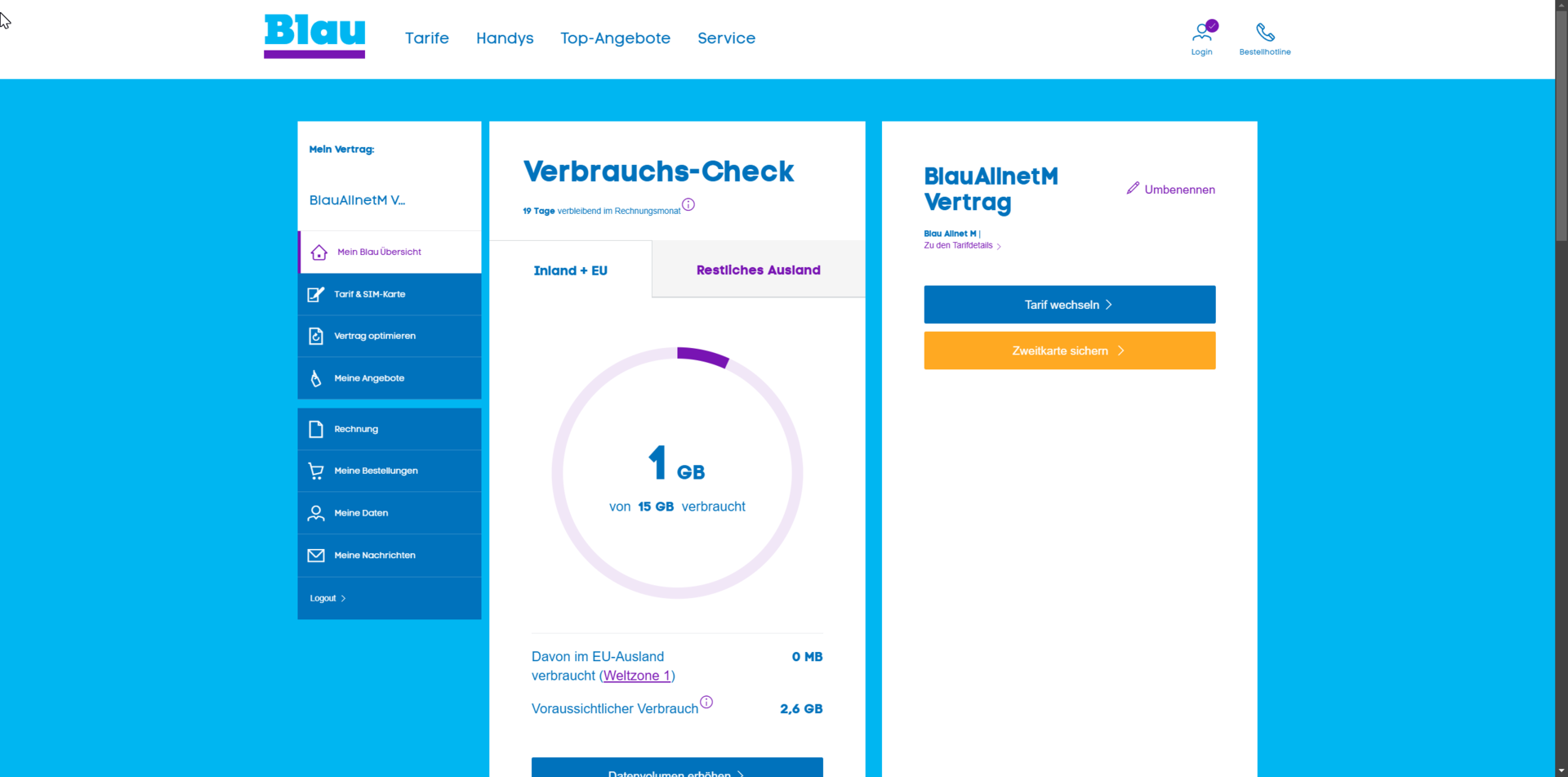Click the page's vertical scrollbar

point(1561,327)
